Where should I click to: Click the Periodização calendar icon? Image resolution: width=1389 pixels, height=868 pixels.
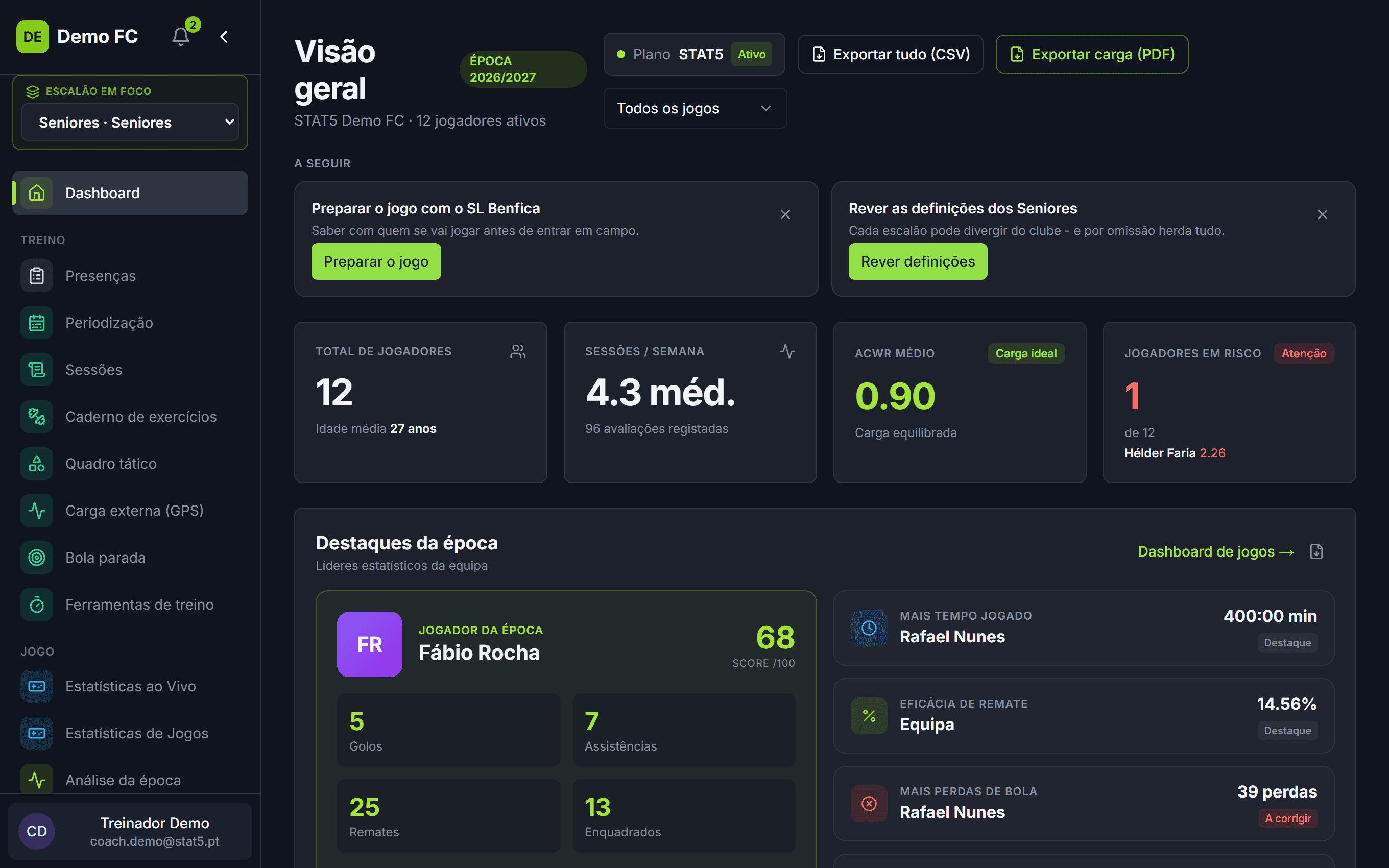[37, 323]
